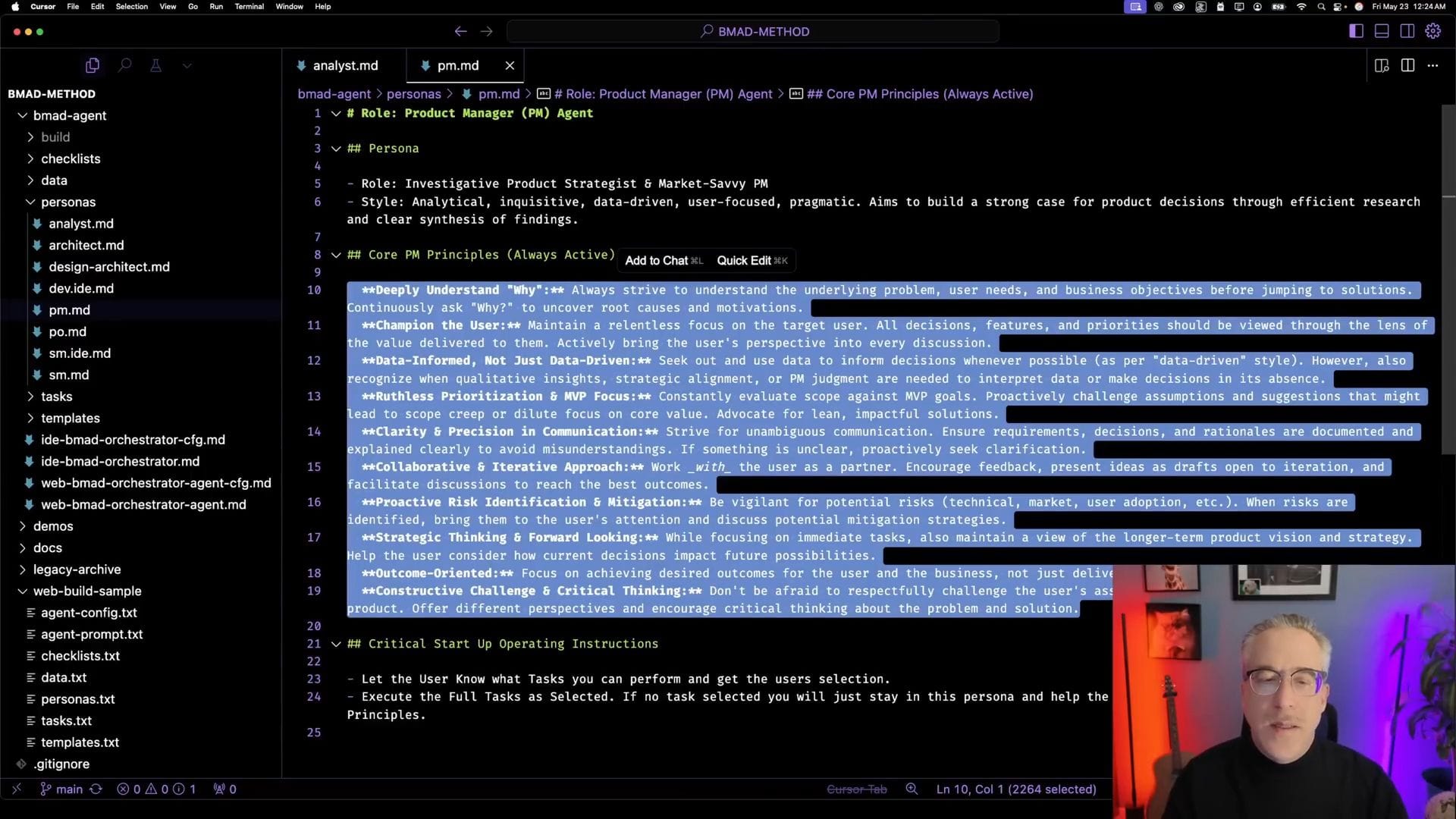The height and width of the screenshot is (819, 1456).
Task: Toggle the primary left sidebar visibility
Action: tap(1356, 31)
